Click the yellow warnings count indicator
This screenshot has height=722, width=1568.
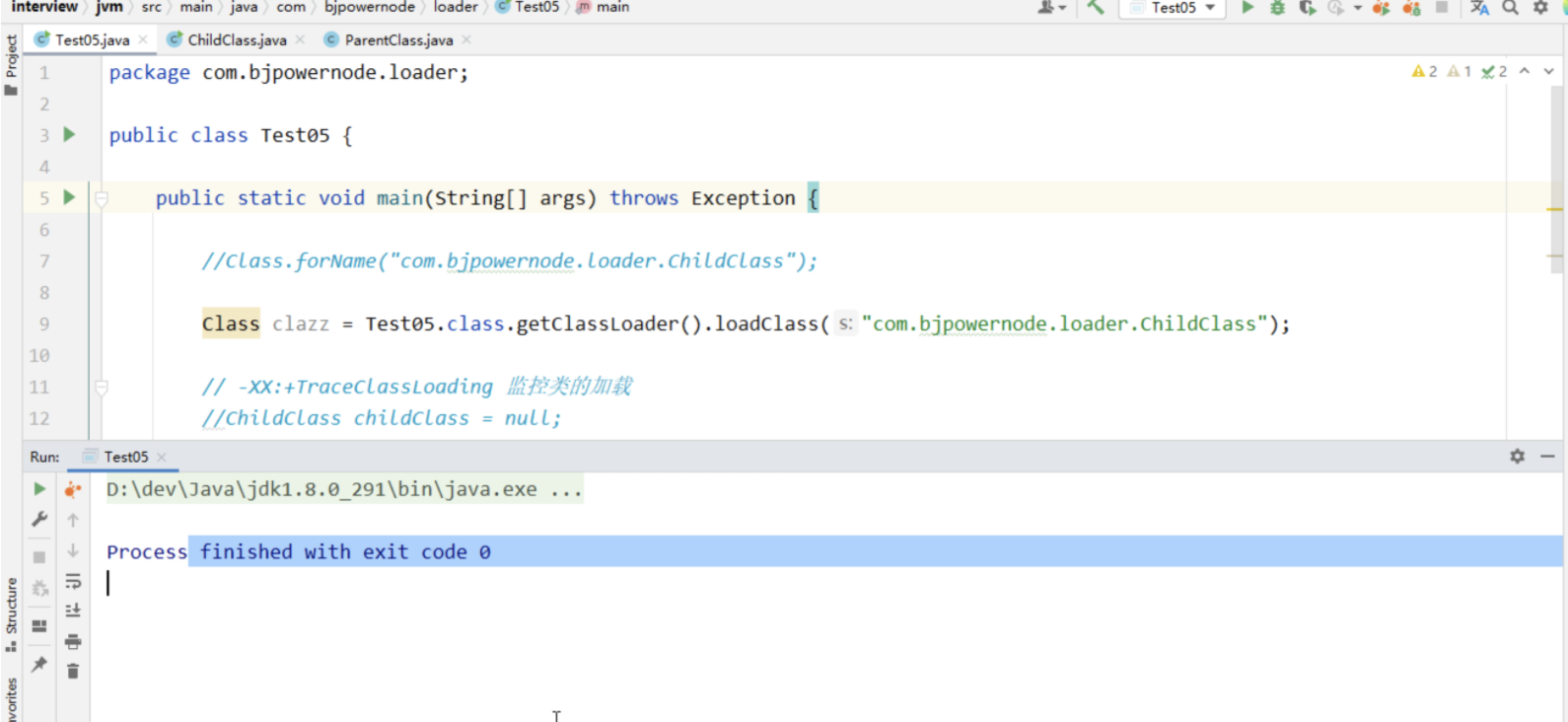1424,71
